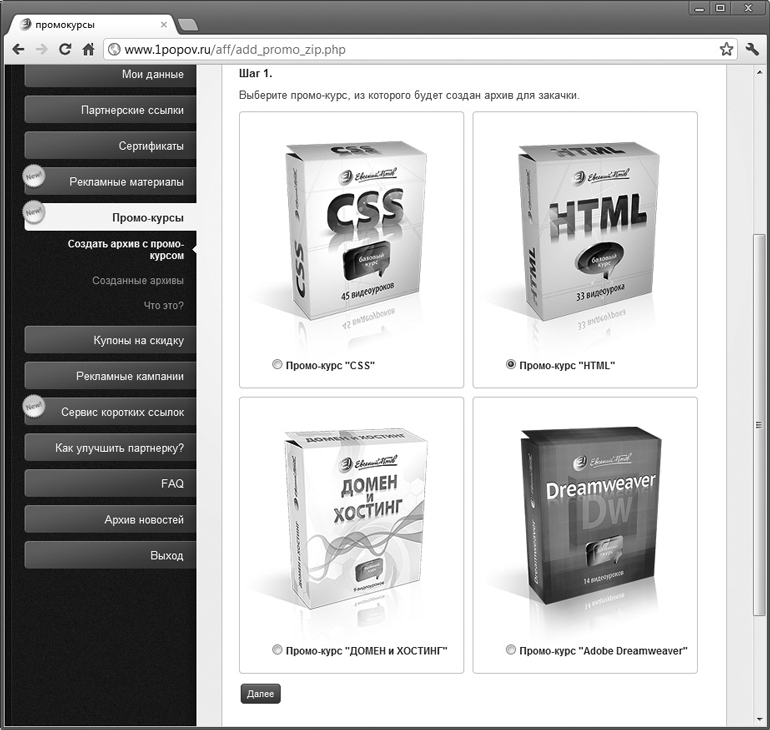Open the browser home page icon
Viewport: 770px width, 730px height.
pos(88,49)
